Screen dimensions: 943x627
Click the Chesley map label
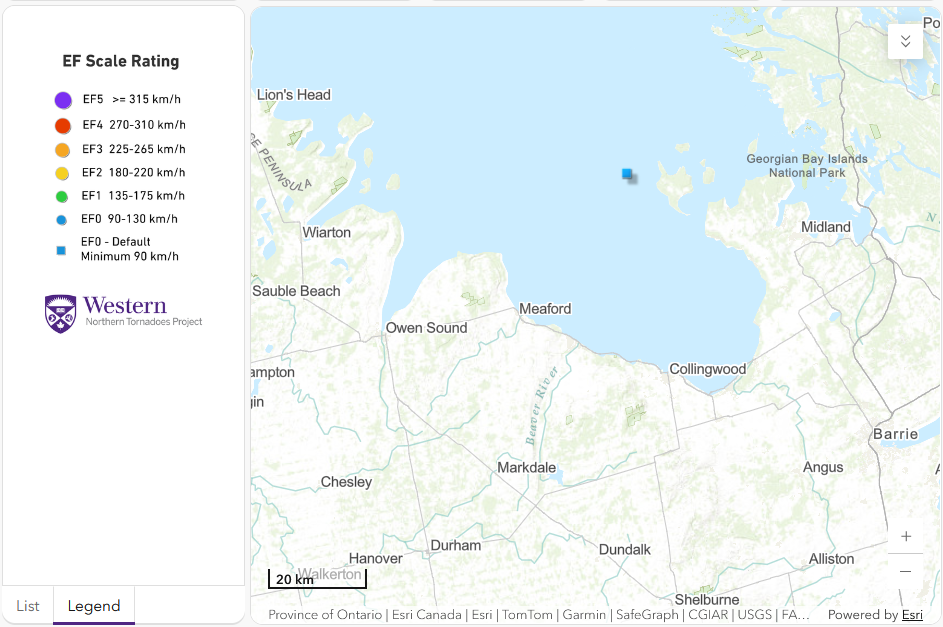coord(346,482)
